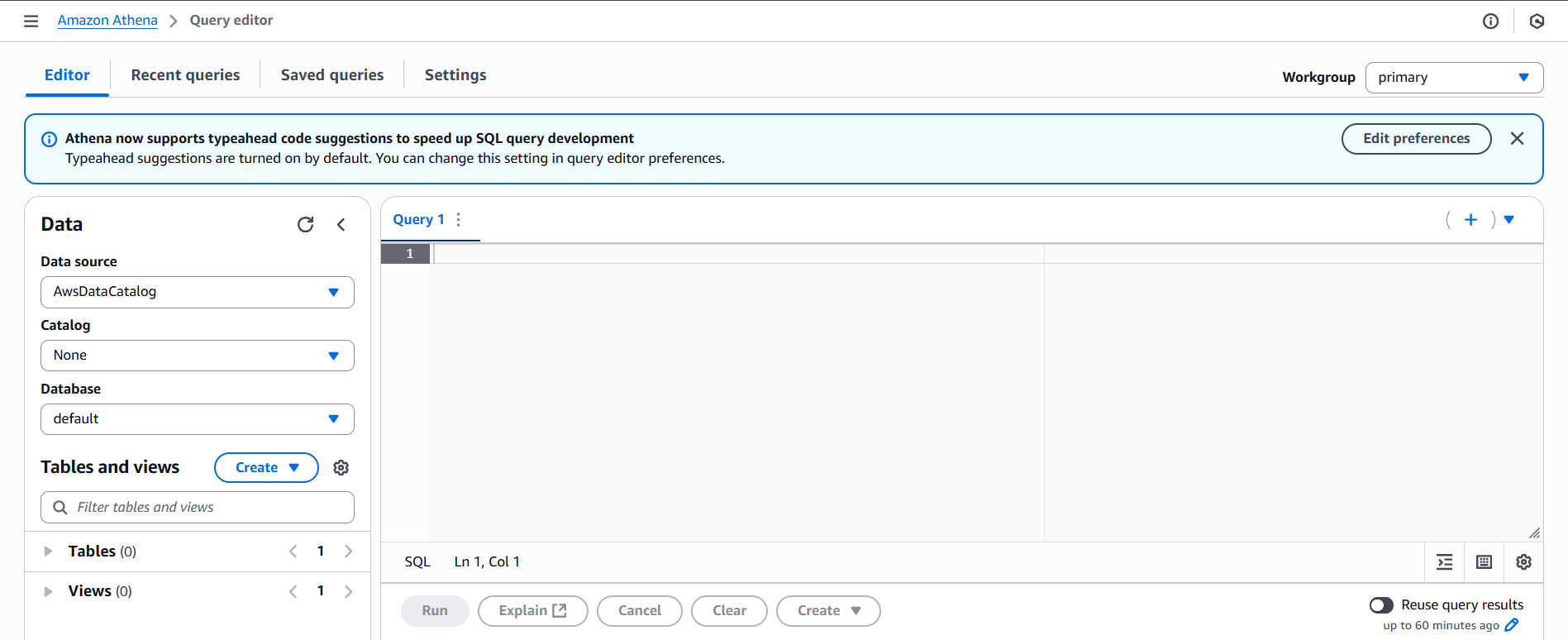Open the hamburger navigation menu
Screen dimensions: 1568x640
click(x=31, y=21)
